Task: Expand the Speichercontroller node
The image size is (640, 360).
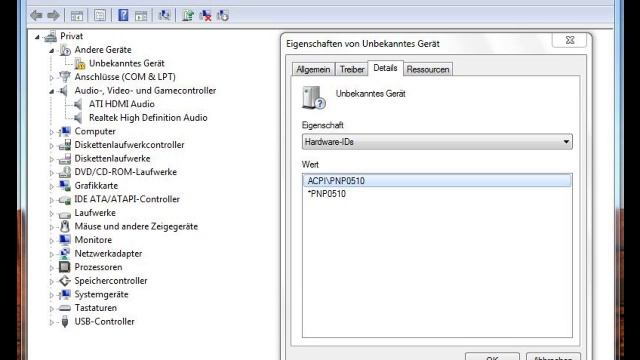Action: [52, 281]
